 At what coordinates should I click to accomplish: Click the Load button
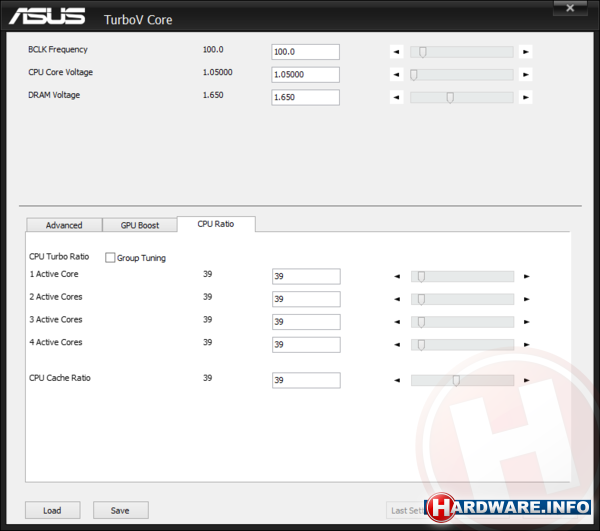[x=52, y=510]
